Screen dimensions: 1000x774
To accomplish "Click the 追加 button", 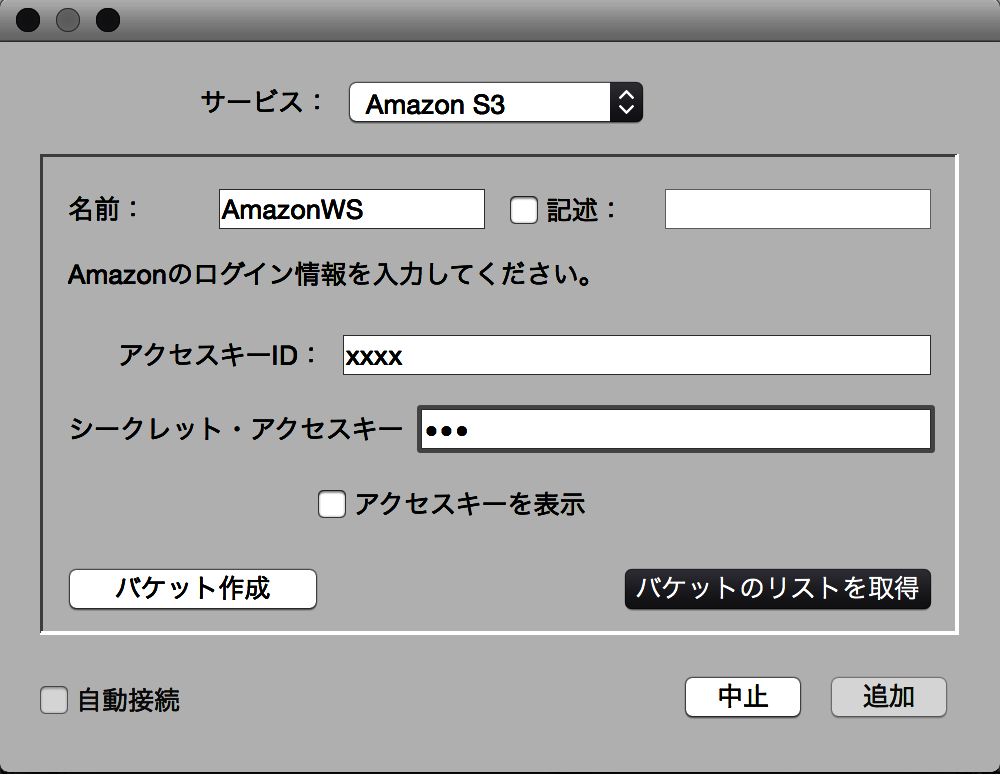I will (888, 697).
